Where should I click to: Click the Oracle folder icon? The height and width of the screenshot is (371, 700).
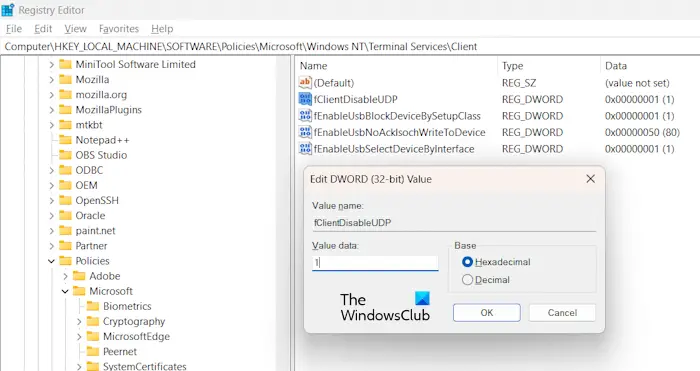(65, 216)
